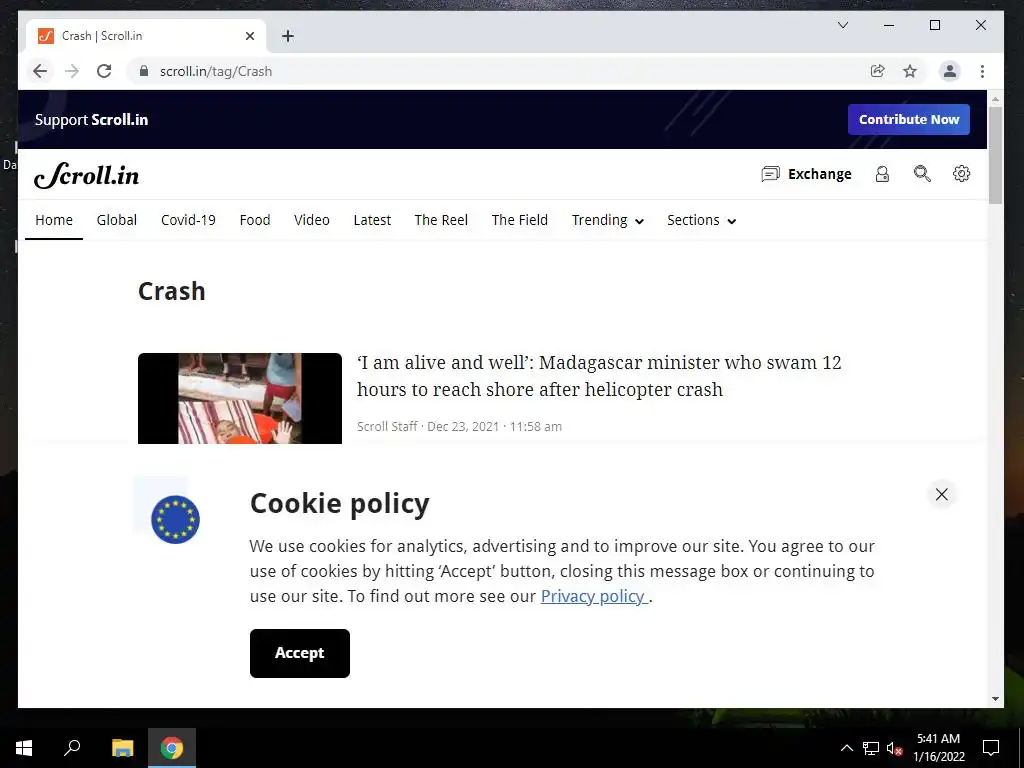
Task: Click the Dec 23, 2021 article date
Action: click(x=463, y=426)
